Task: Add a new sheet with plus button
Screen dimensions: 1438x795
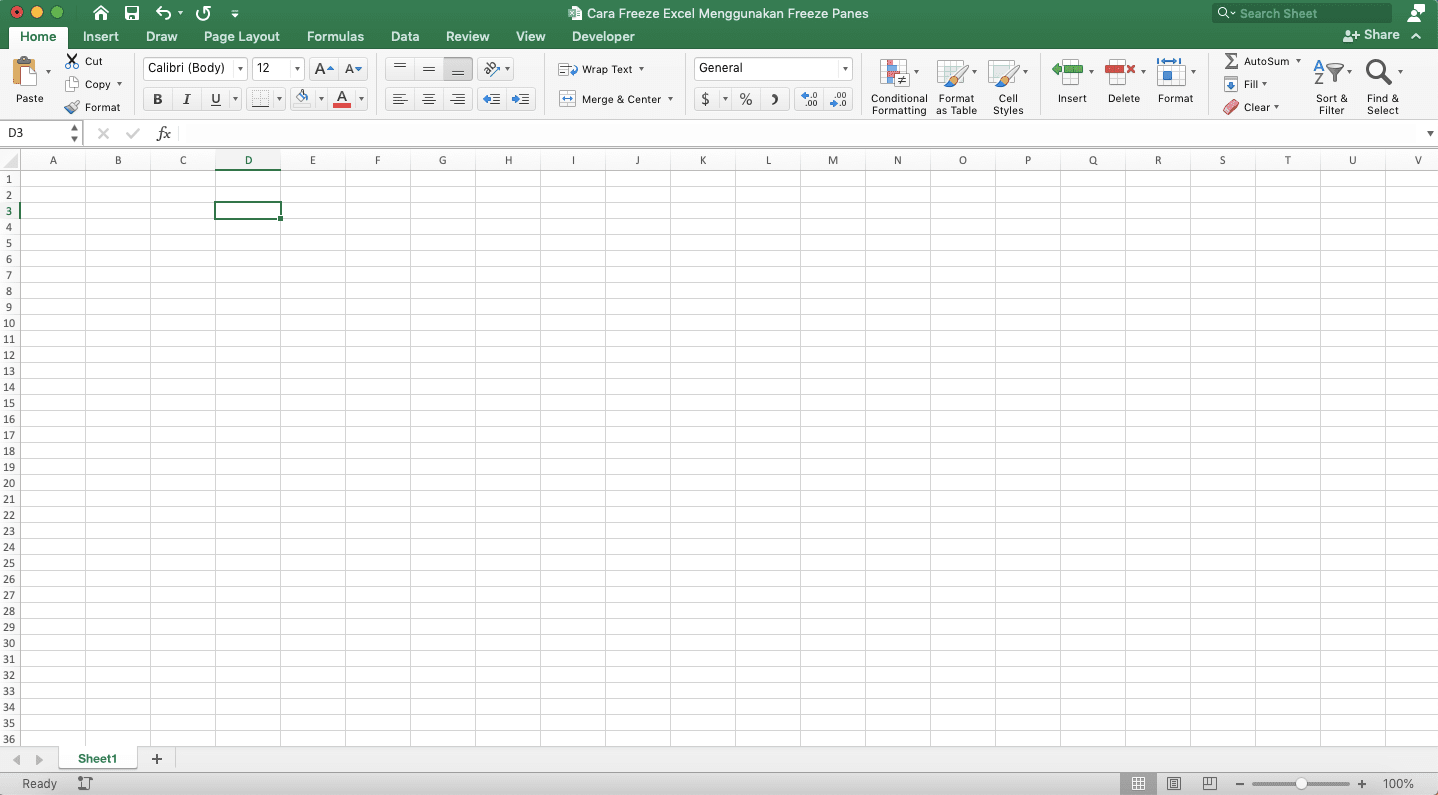Action: point(156,759)
